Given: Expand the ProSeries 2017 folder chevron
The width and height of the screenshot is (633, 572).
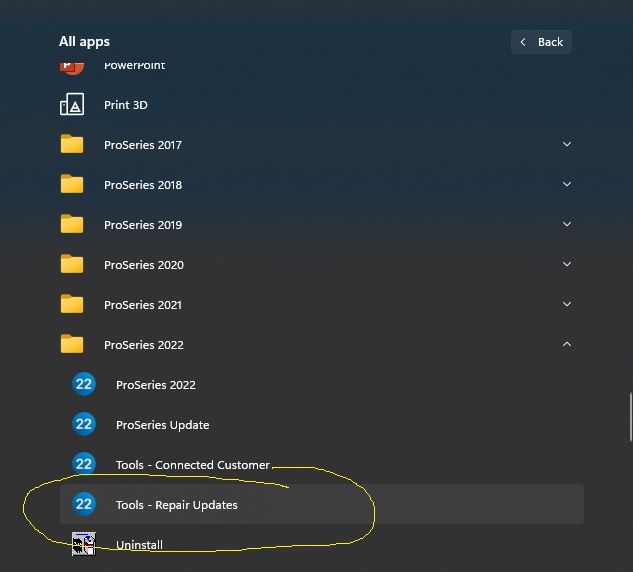Looking at the screenshot, I should [x=567, y=145].
